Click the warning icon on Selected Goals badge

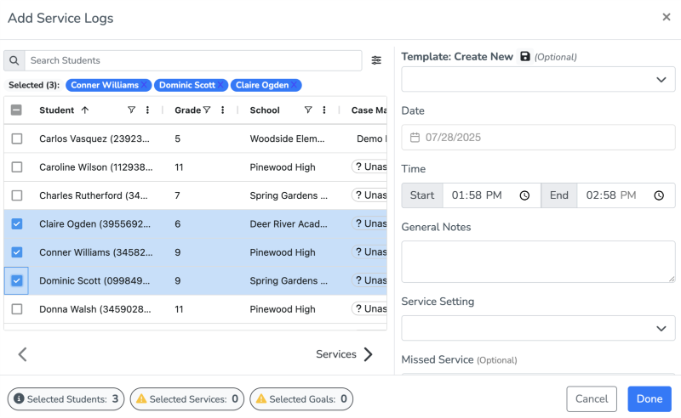[x=261, y=398]
